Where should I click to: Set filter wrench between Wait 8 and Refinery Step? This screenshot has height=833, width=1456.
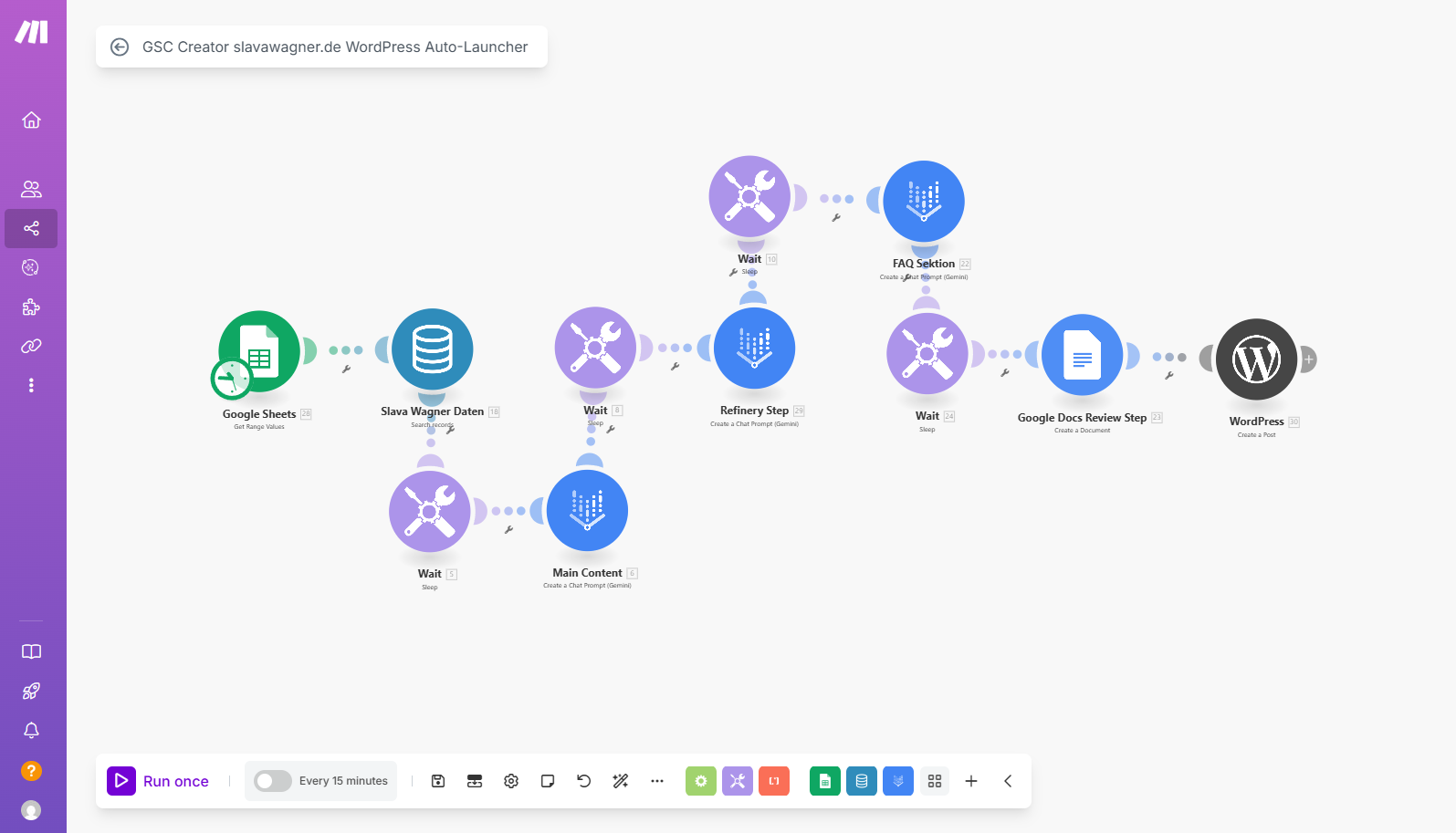[676, 367]
